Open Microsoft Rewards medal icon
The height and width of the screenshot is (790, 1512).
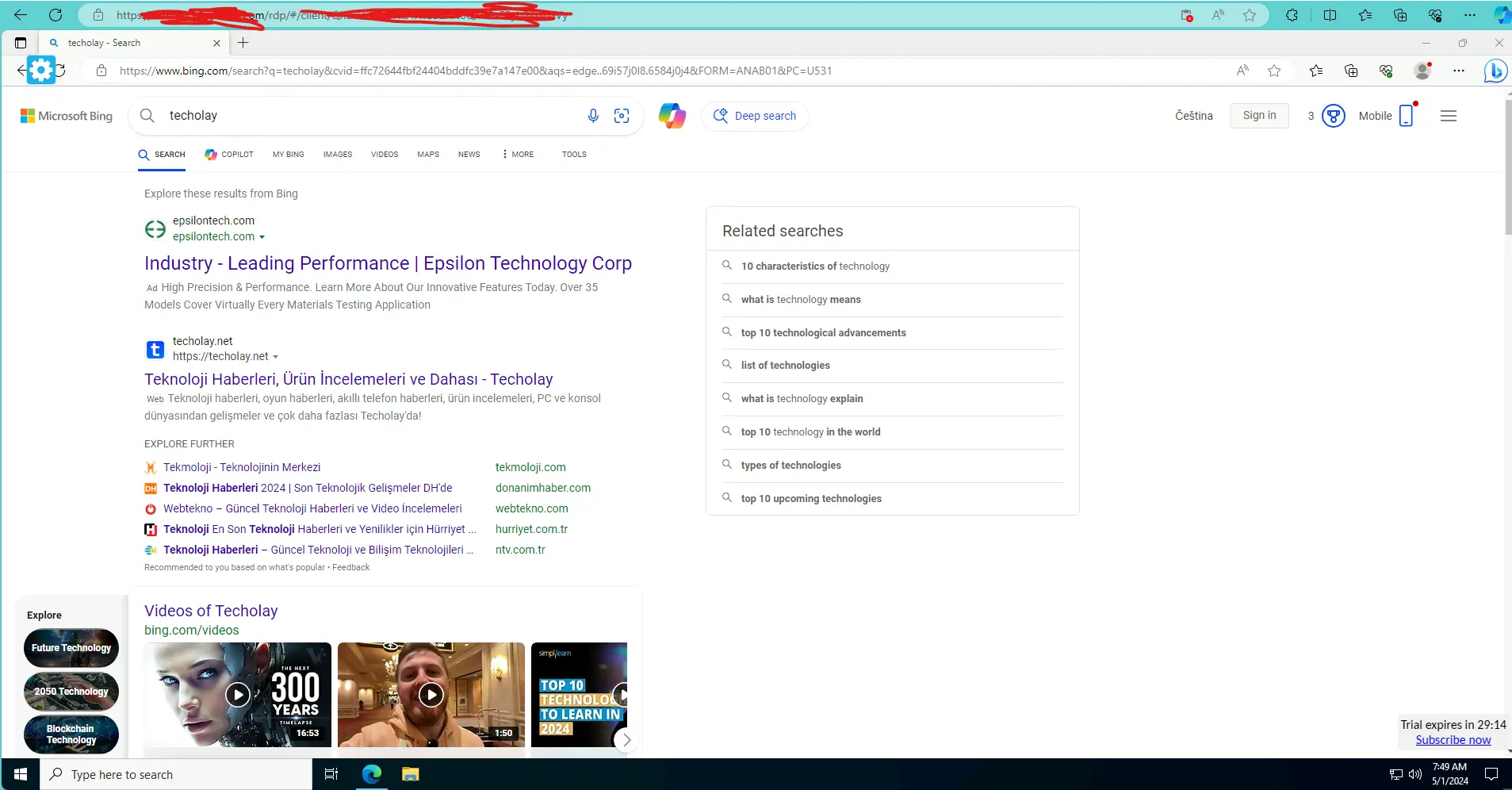coord(1334,116)
